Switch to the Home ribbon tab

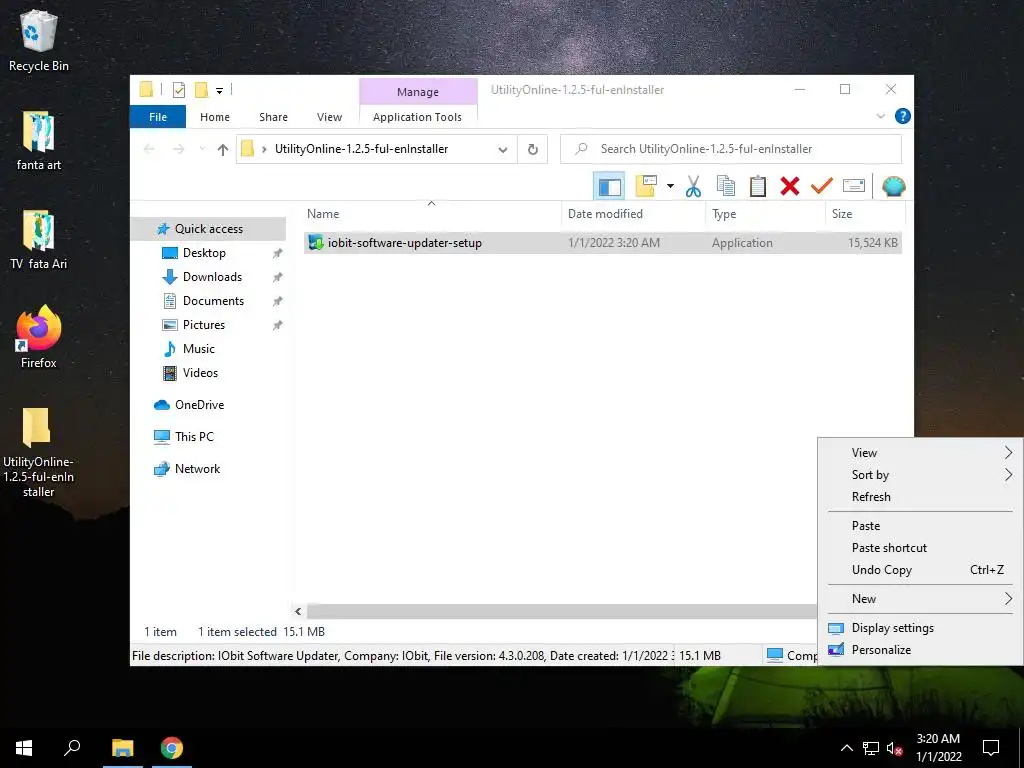215,117
